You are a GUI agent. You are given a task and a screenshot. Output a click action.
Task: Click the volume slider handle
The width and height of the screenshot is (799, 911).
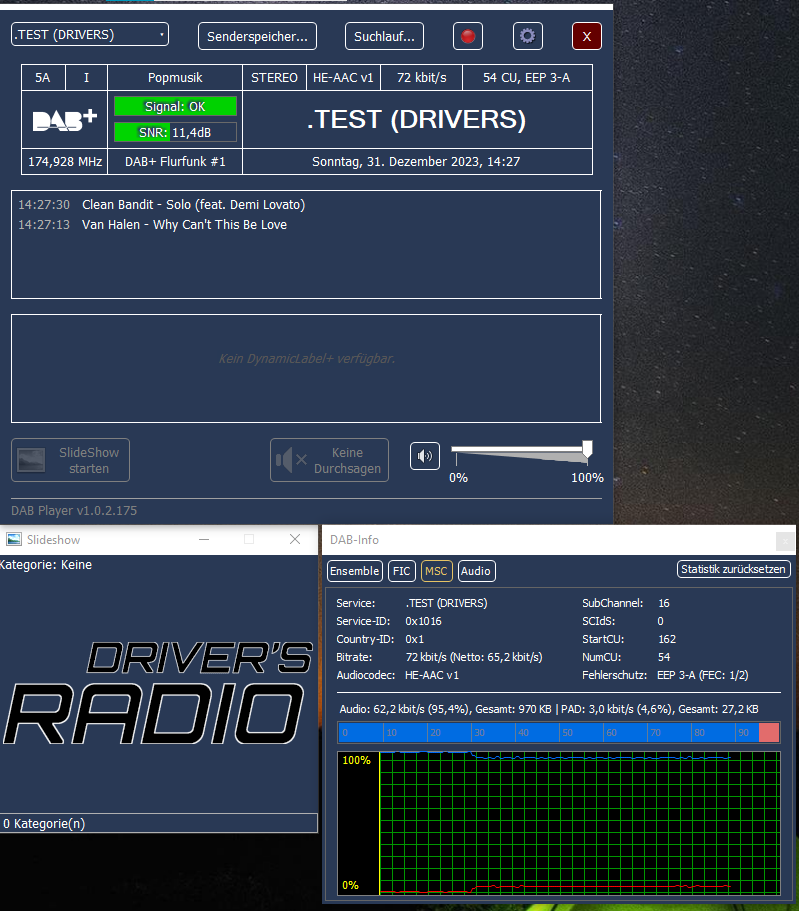point(587,449)
